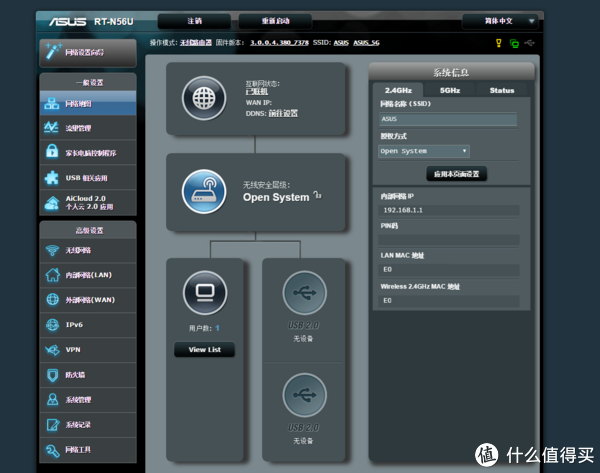The width and height of the screenshot is (600, 473).
Task: Open the VPN settings icon
Action: click(52, 349)
